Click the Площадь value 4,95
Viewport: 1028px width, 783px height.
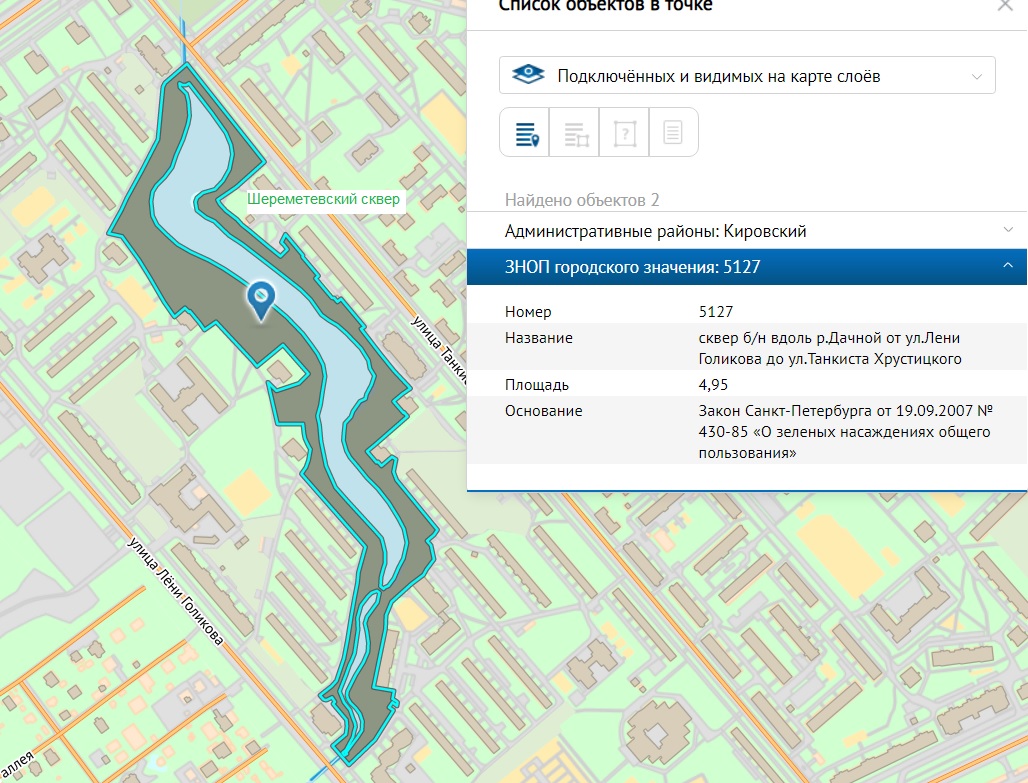point(713,385)
